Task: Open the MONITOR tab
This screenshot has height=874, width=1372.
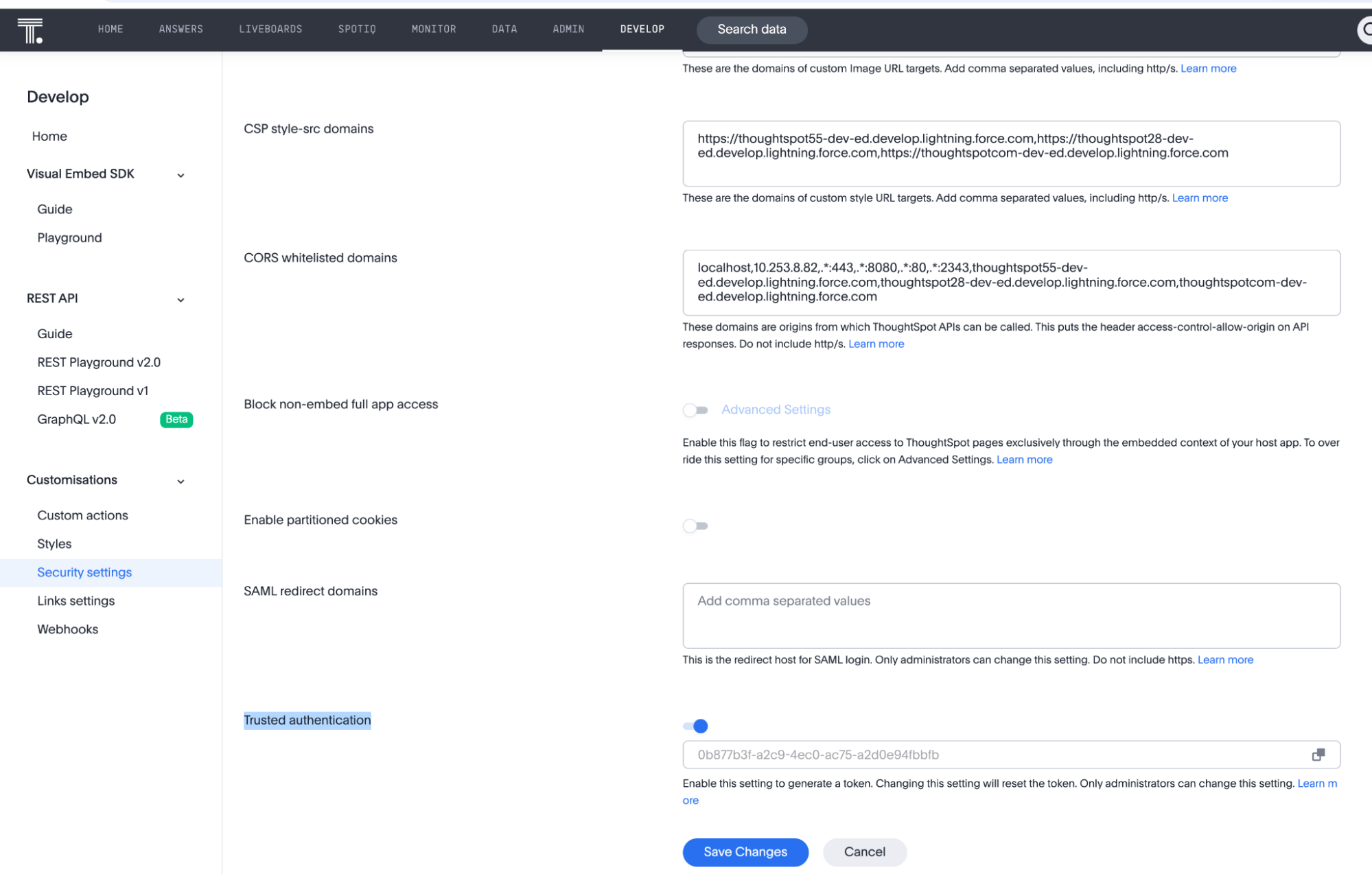Action: [x=433, y=29]
